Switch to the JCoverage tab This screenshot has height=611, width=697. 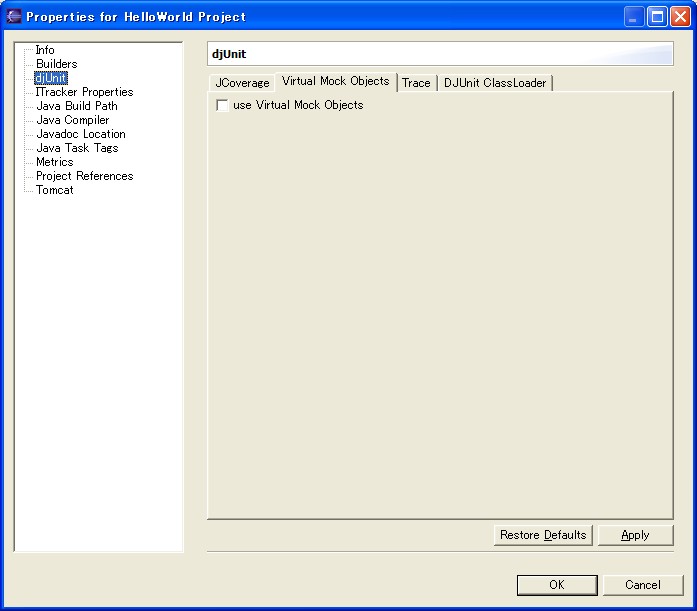tap(242, 83)
